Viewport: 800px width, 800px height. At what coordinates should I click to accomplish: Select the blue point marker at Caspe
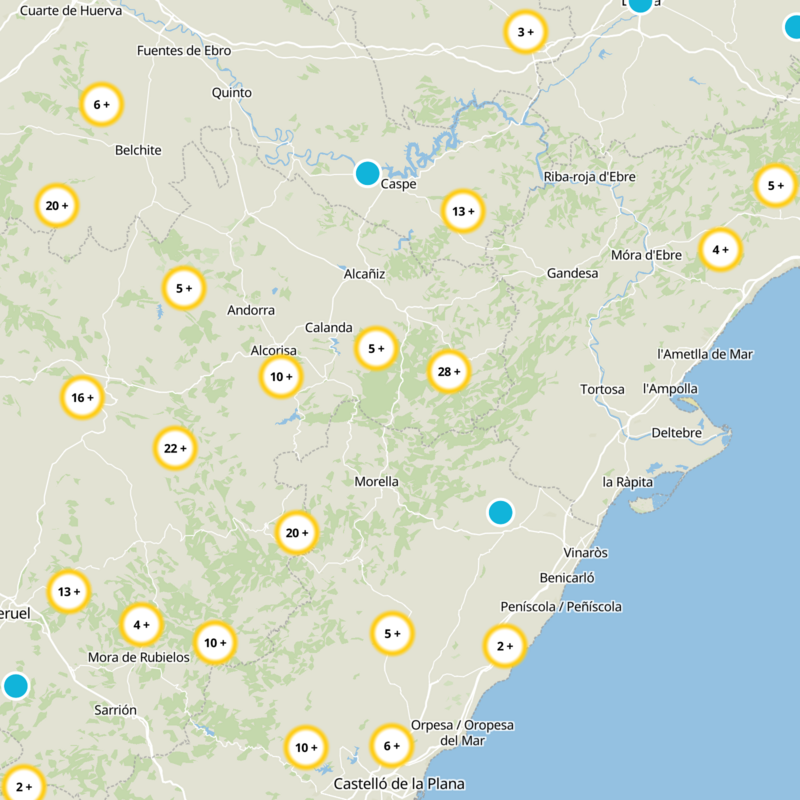coord(367,173)
